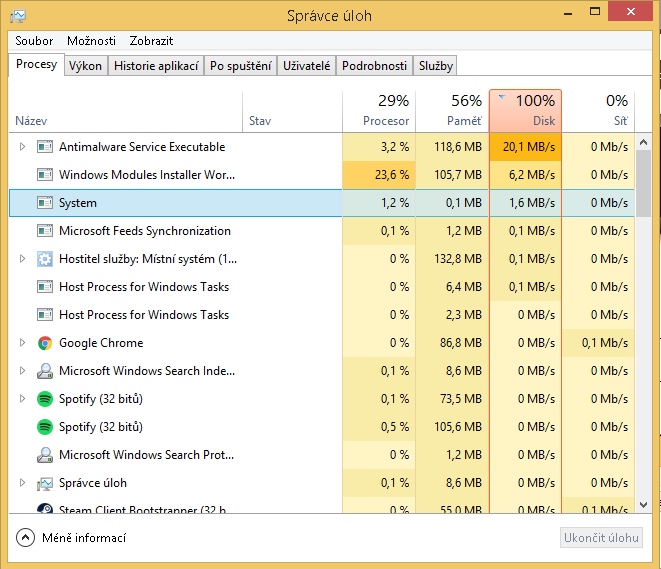Sort by the Název column header
The width and height of the screenshot is (661, 569).
pyautogui.click(x=126, y=111)
